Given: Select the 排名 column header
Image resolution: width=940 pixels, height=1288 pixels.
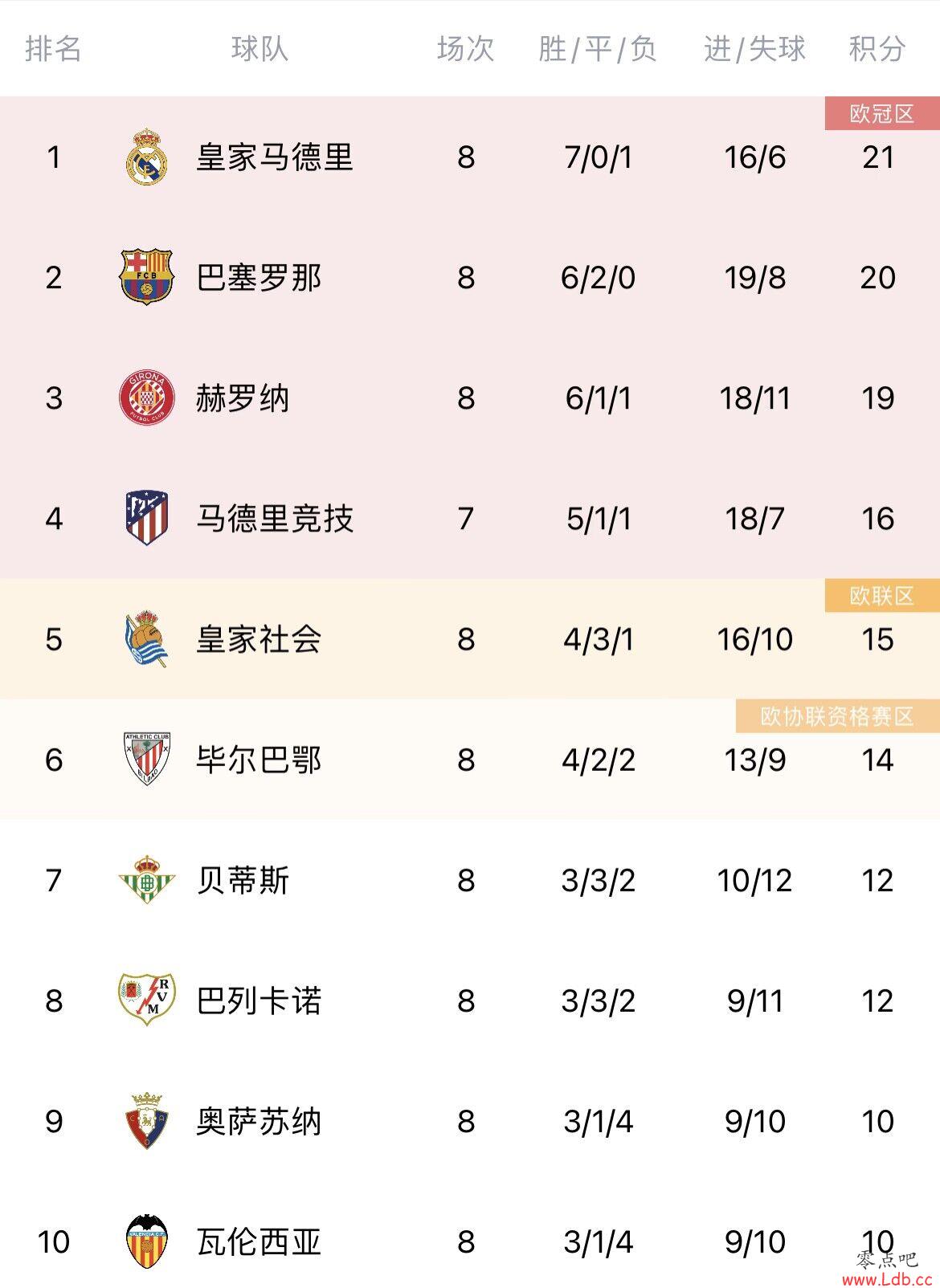Looking at the screenshot, I should 53,49.
